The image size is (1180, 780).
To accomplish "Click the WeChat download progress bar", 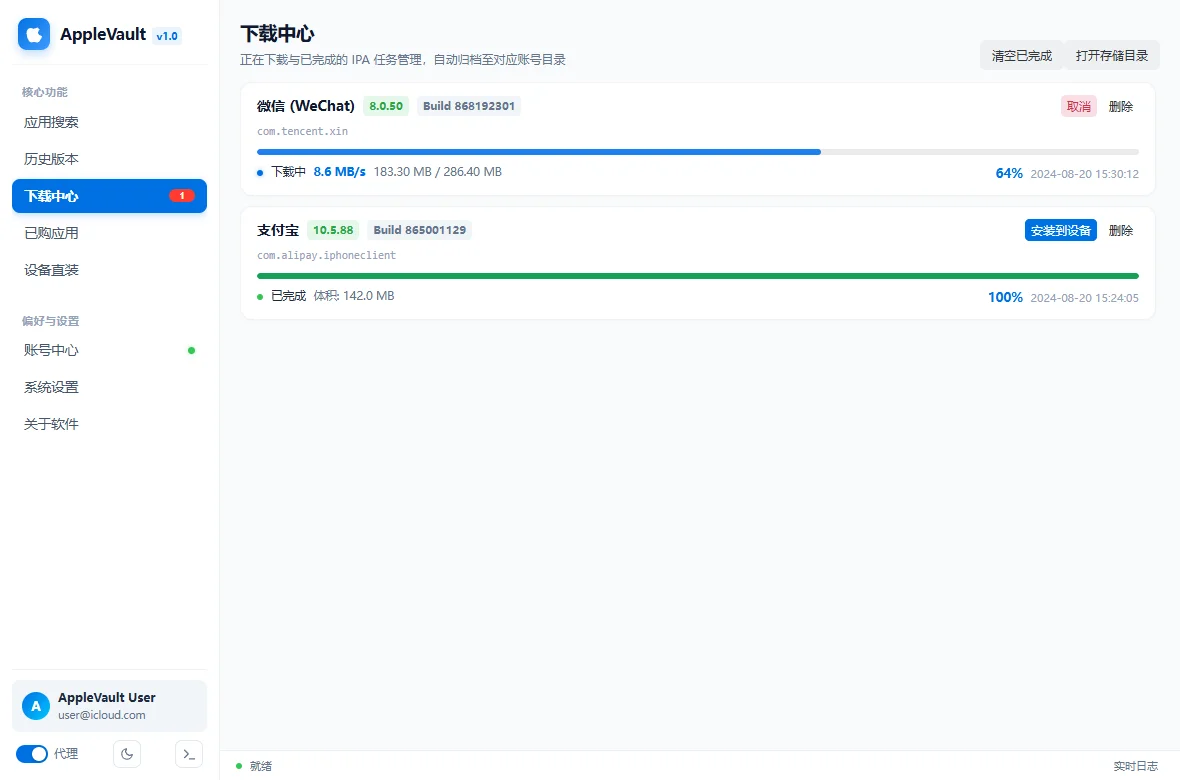I will tap(698, 152).
